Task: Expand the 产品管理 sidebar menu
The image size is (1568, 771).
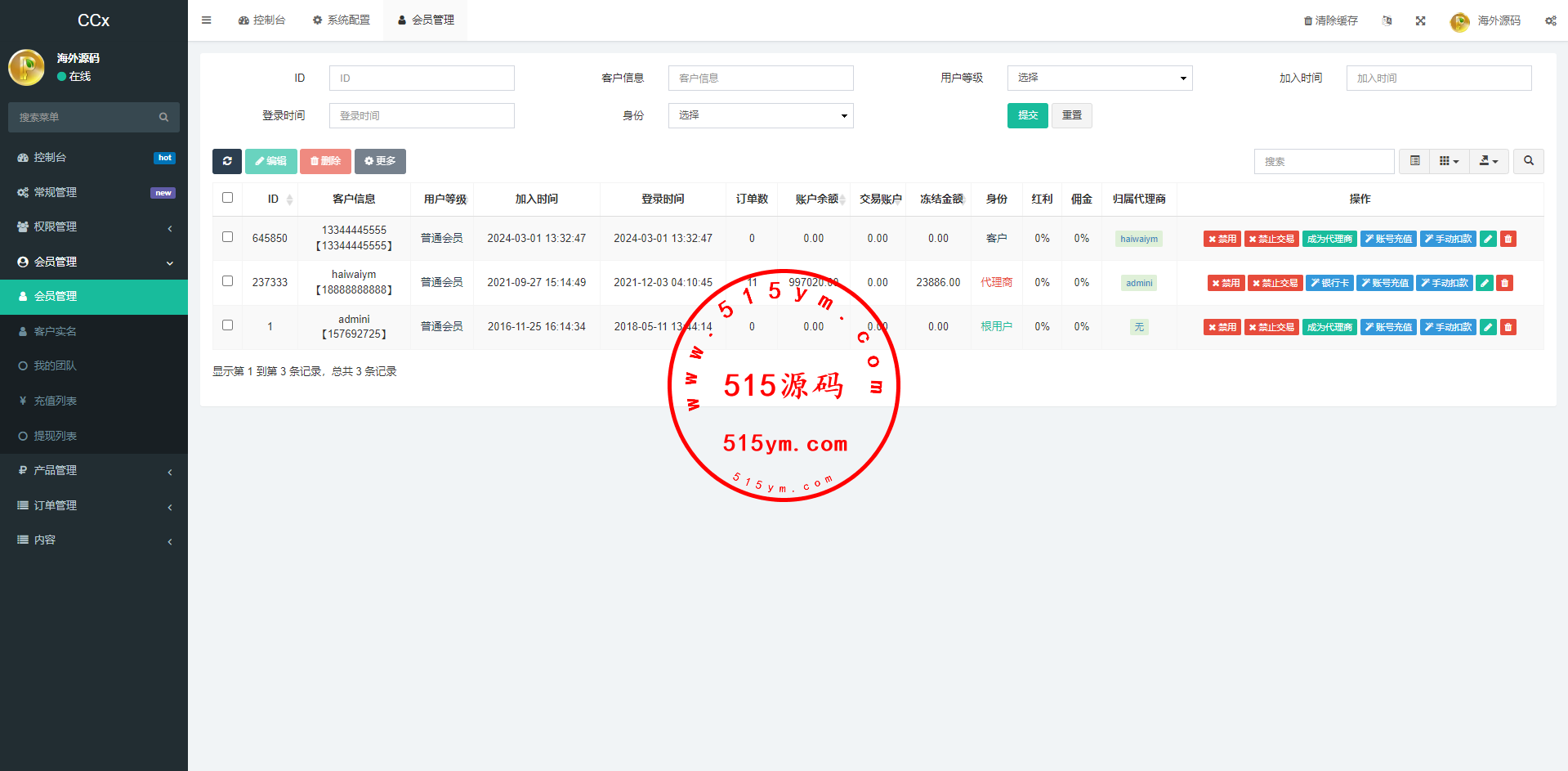Action: (x=94, y=470)
